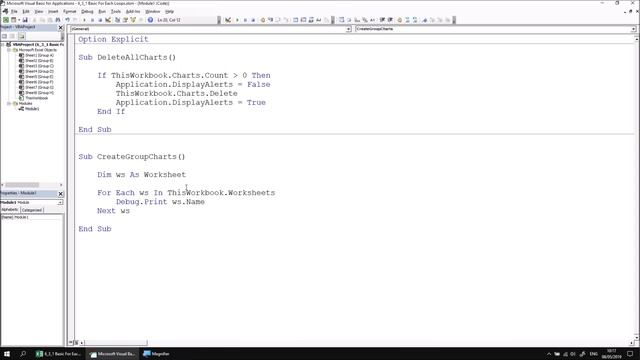Open the Run menu
640x360 pixels.
point(102,11)
